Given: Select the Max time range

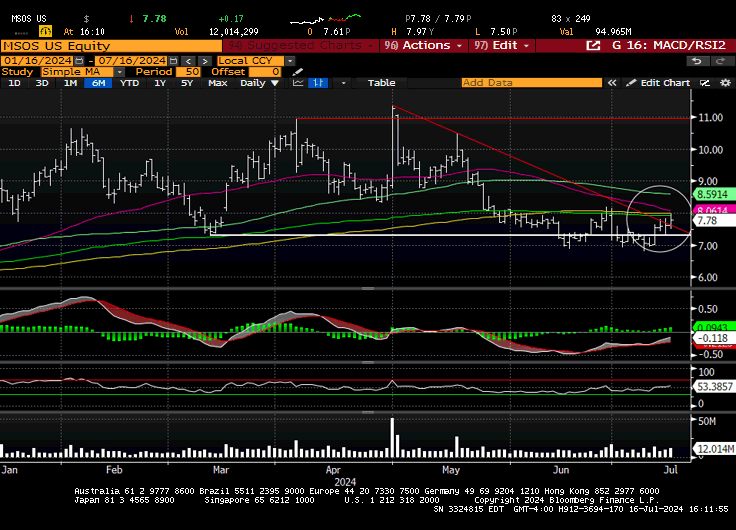Looking at the screenshot, I should pyautogui.click(x=217, y=83).
